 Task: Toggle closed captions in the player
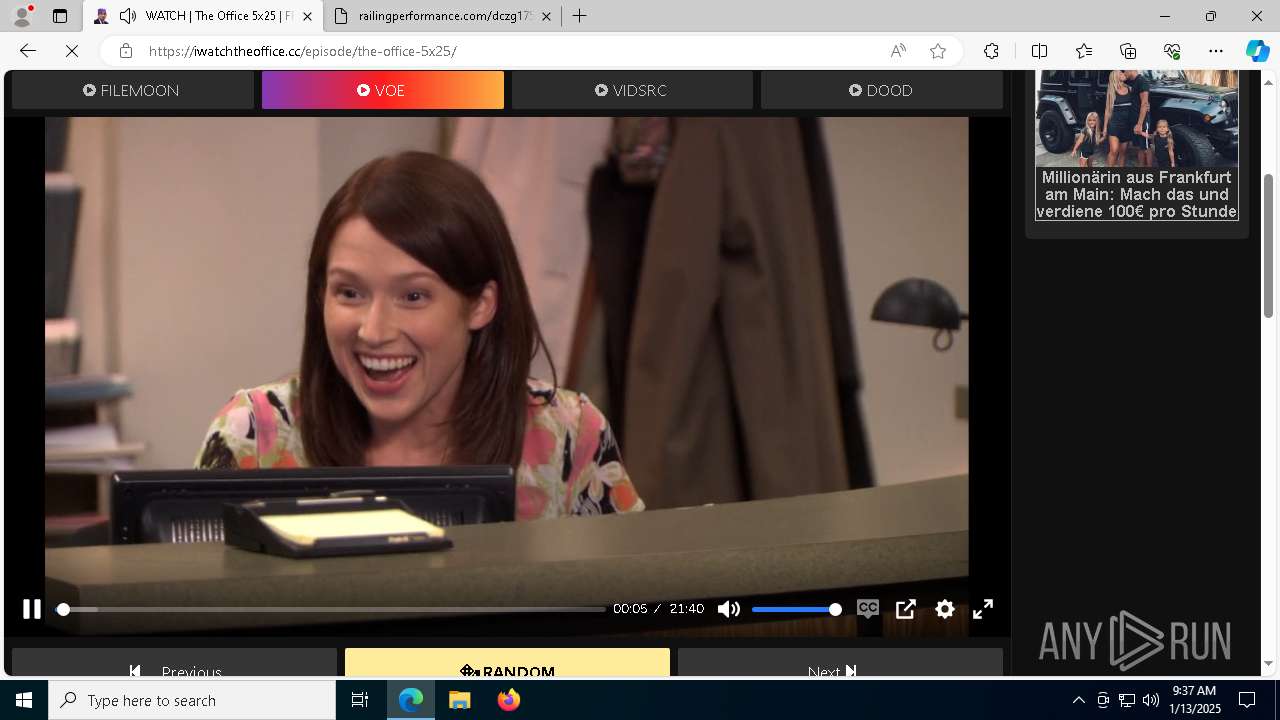[867, 608]
